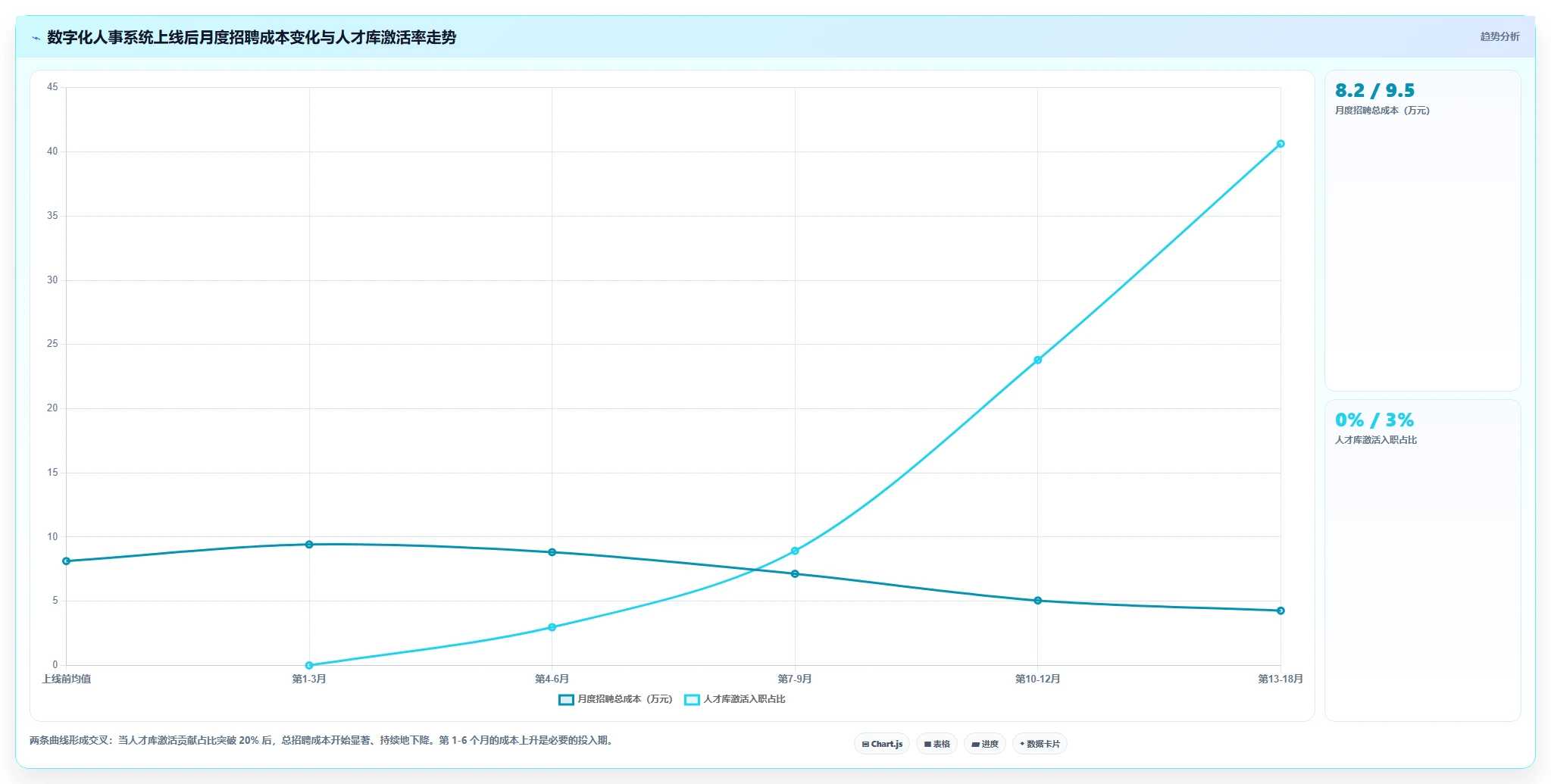The width and height of the screenshot is (1551, 784).
Task: Click activation point at 第7-9月
Action: point(795,551)
